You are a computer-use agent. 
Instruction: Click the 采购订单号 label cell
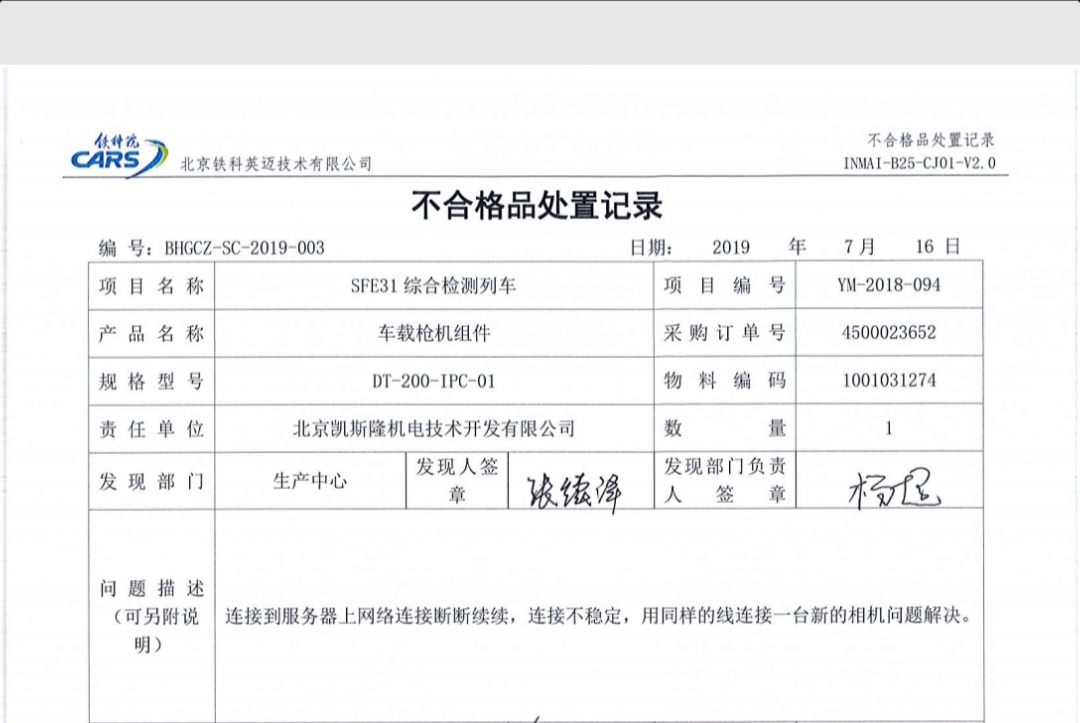(x=725, y=333)
